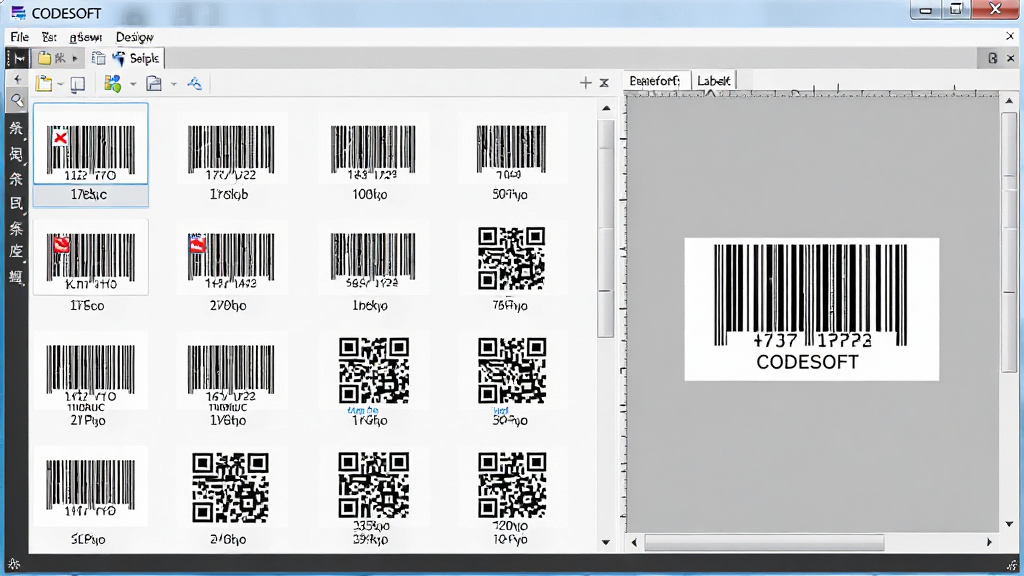Click the thumbnail list vertical scrollbar thumb
The image size is (1024, 576).
[606, 229]
